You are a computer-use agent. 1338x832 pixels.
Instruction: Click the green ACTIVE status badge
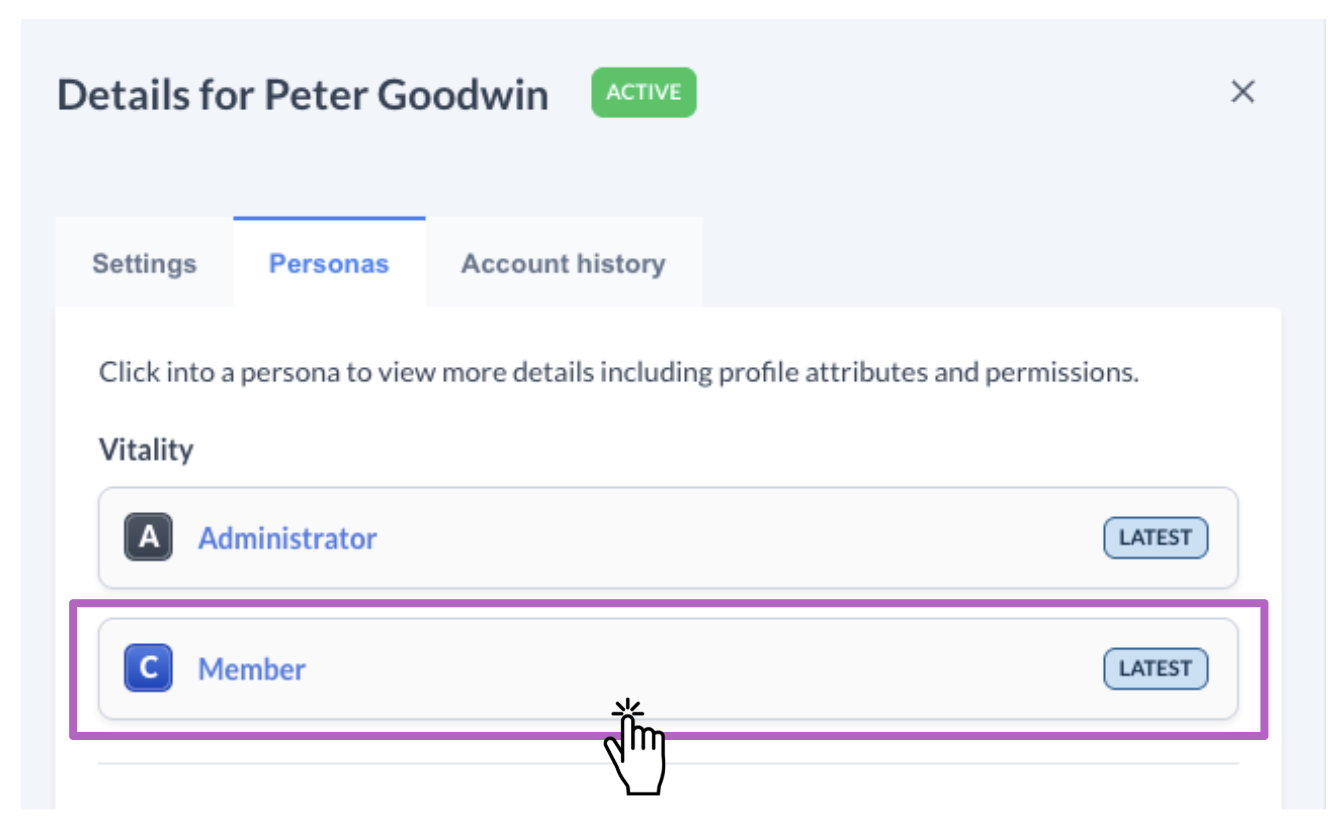[643, 93]
